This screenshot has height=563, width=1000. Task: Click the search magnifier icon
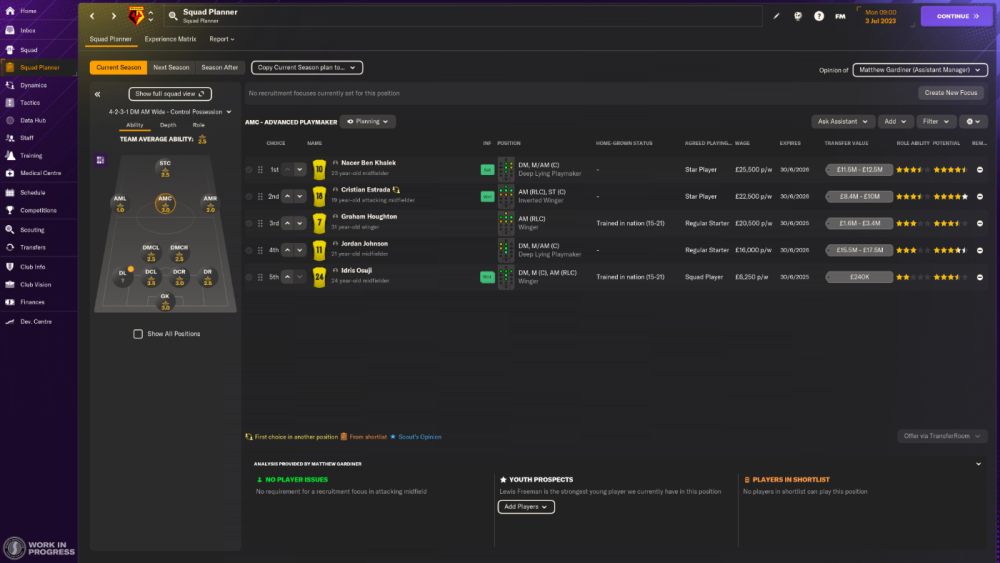(x=173, y=16)
